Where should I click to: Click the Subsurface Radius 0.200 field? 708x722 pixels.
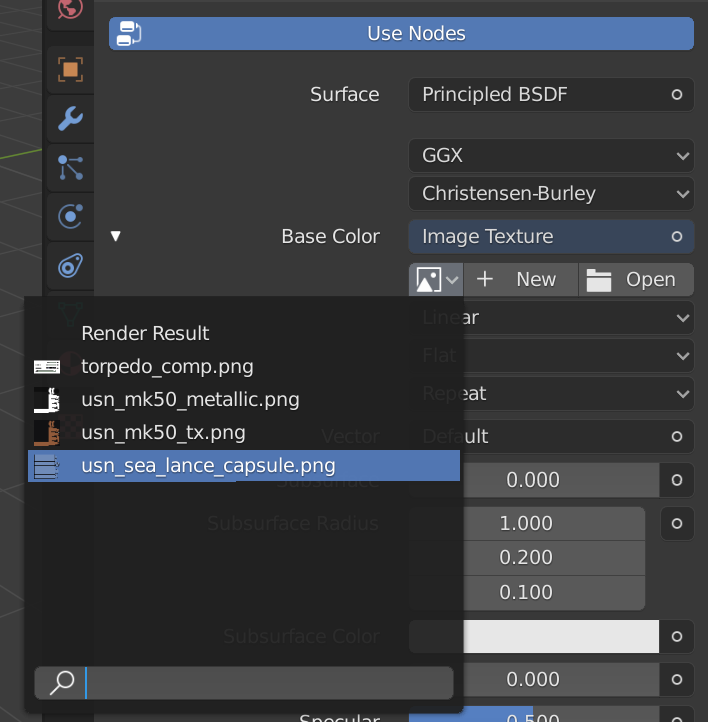(x=527, y=558)
